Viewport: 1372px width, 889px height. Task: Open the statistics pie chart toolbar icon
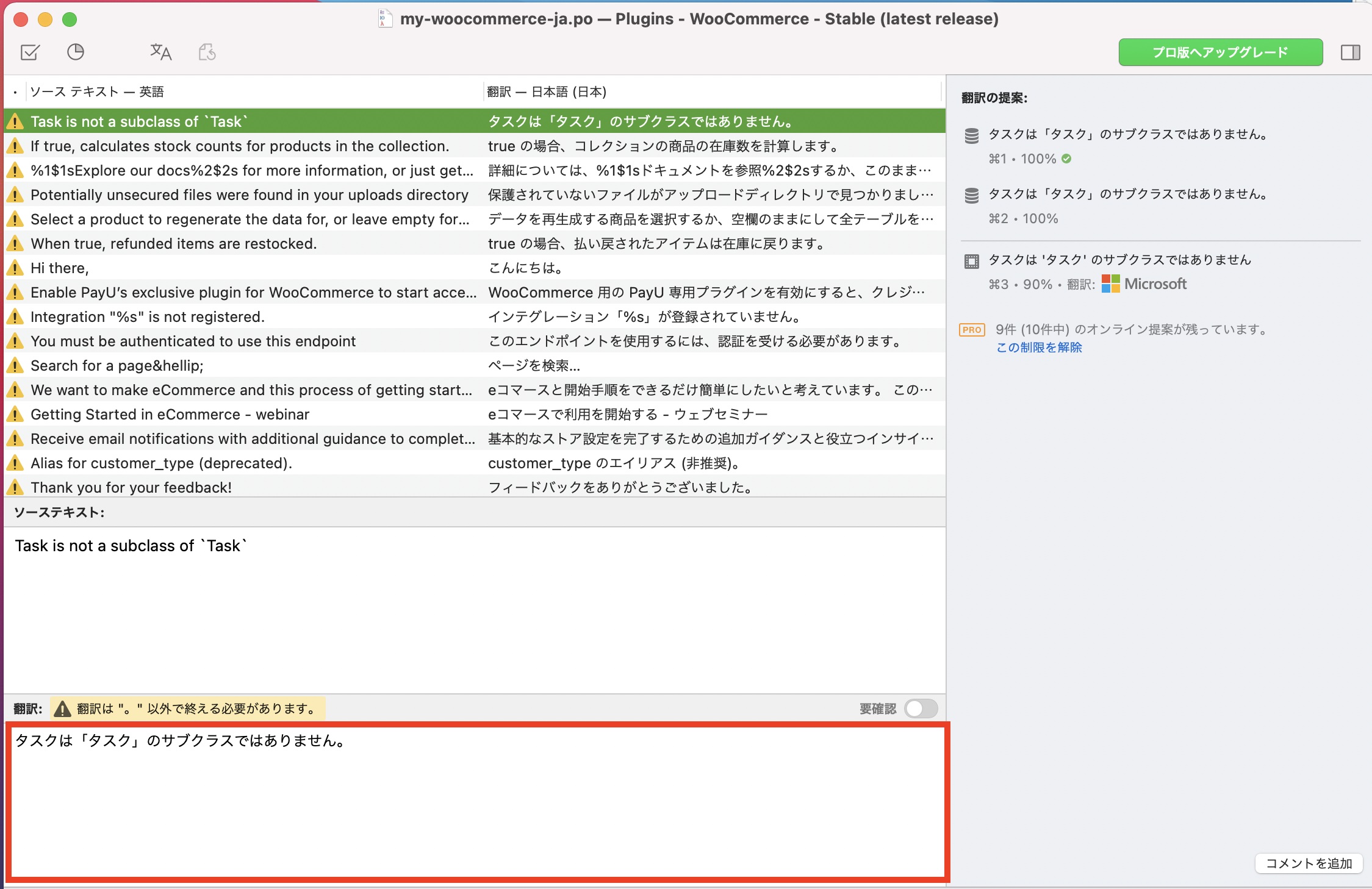(x=76, y=52)
